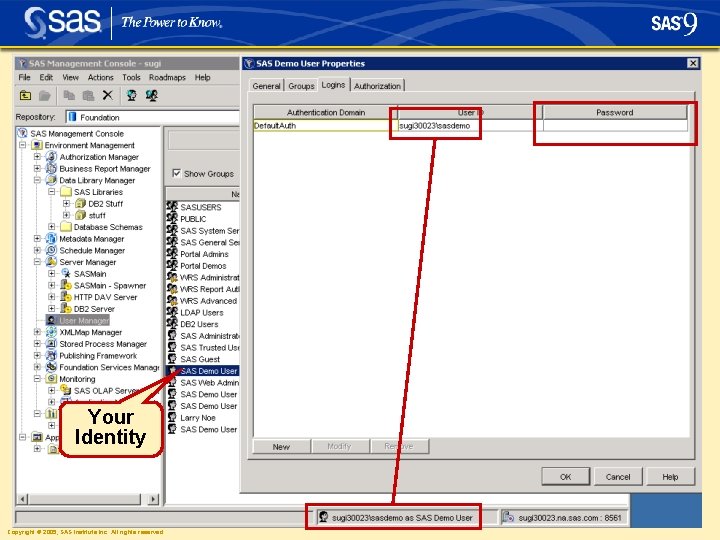Select the highlighted SAS Demo User row
The image size is (720, 540).
(203, 371)
